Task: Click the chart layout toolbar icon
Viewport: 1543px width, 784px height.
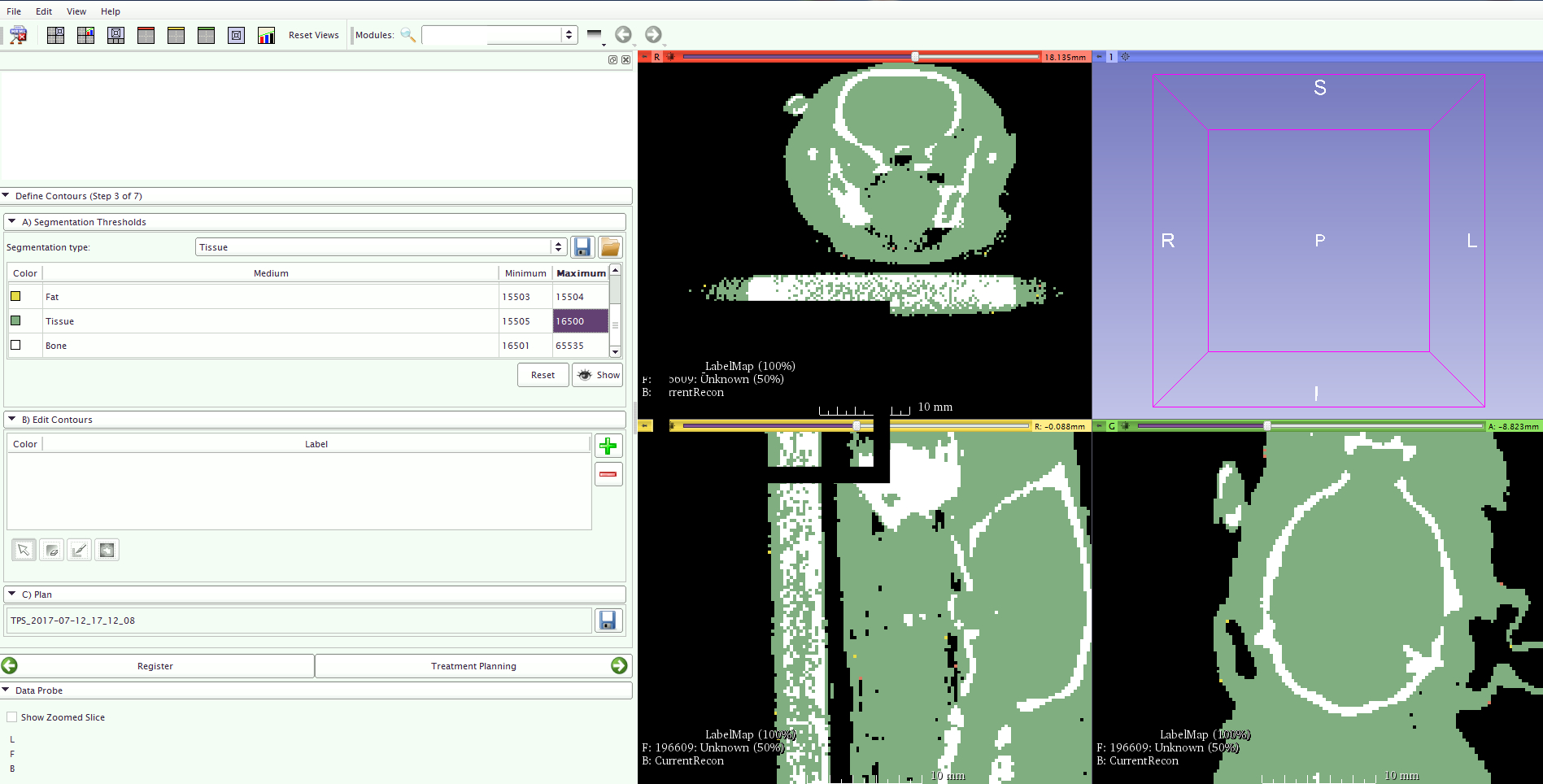Action: tap(266, 35)
